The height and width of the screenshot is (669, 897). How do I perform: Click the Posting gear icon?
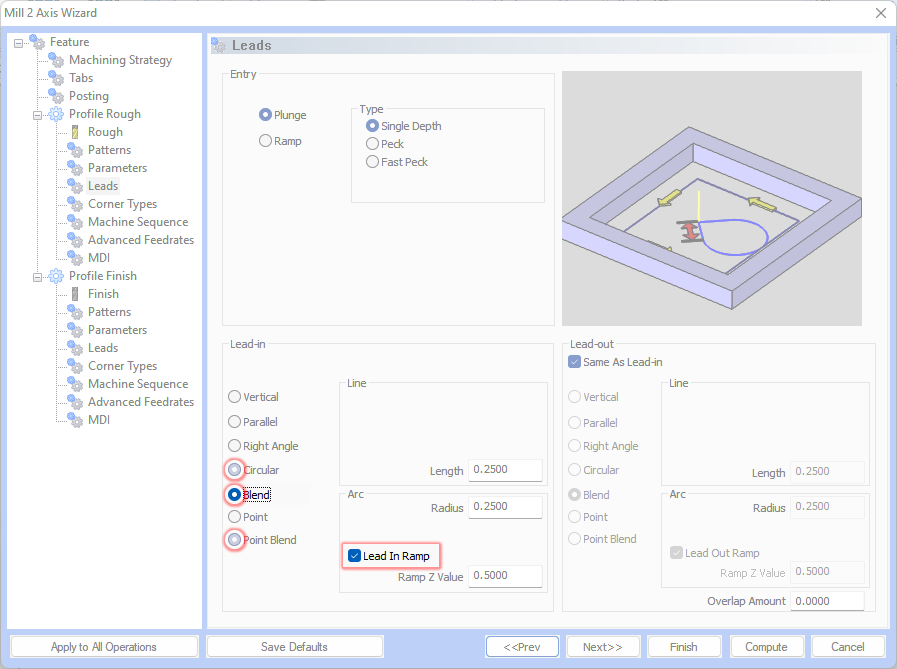pyautogui.click(x=56, y=96)
